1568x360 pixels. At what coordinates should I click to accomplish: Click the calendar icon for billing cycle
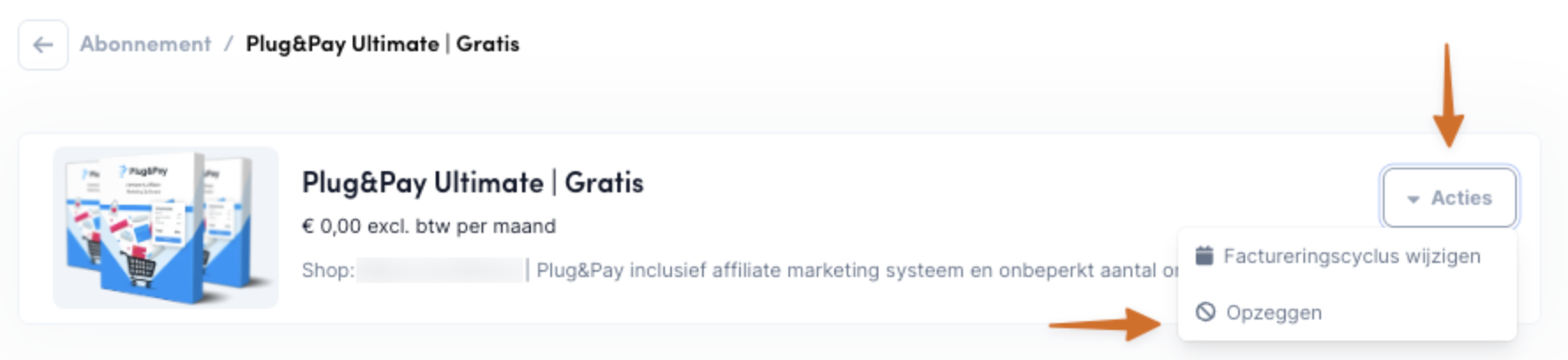click(1205, 256)
